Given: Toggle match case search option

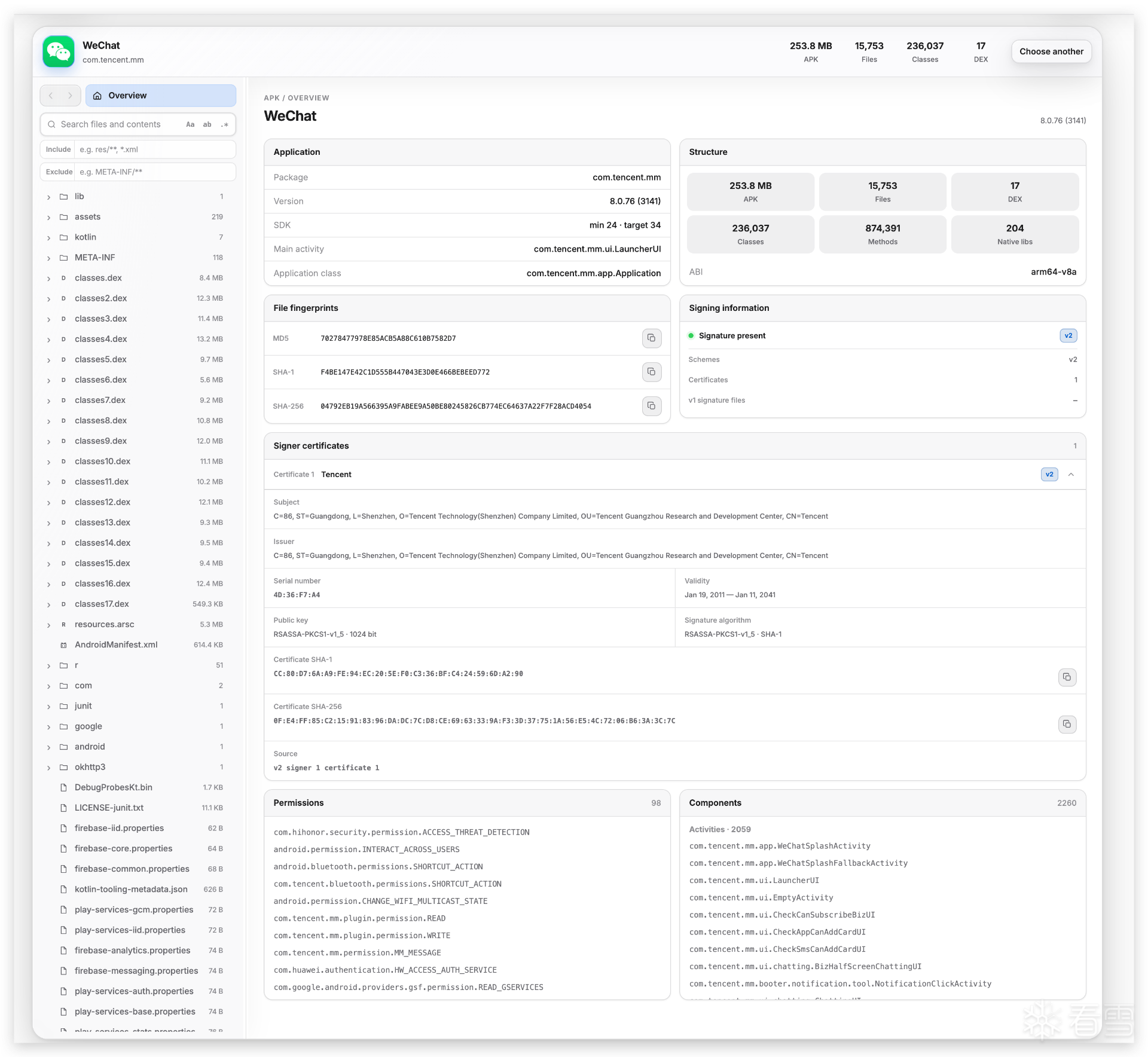Looking at the screenshot, I should (190, 124).
